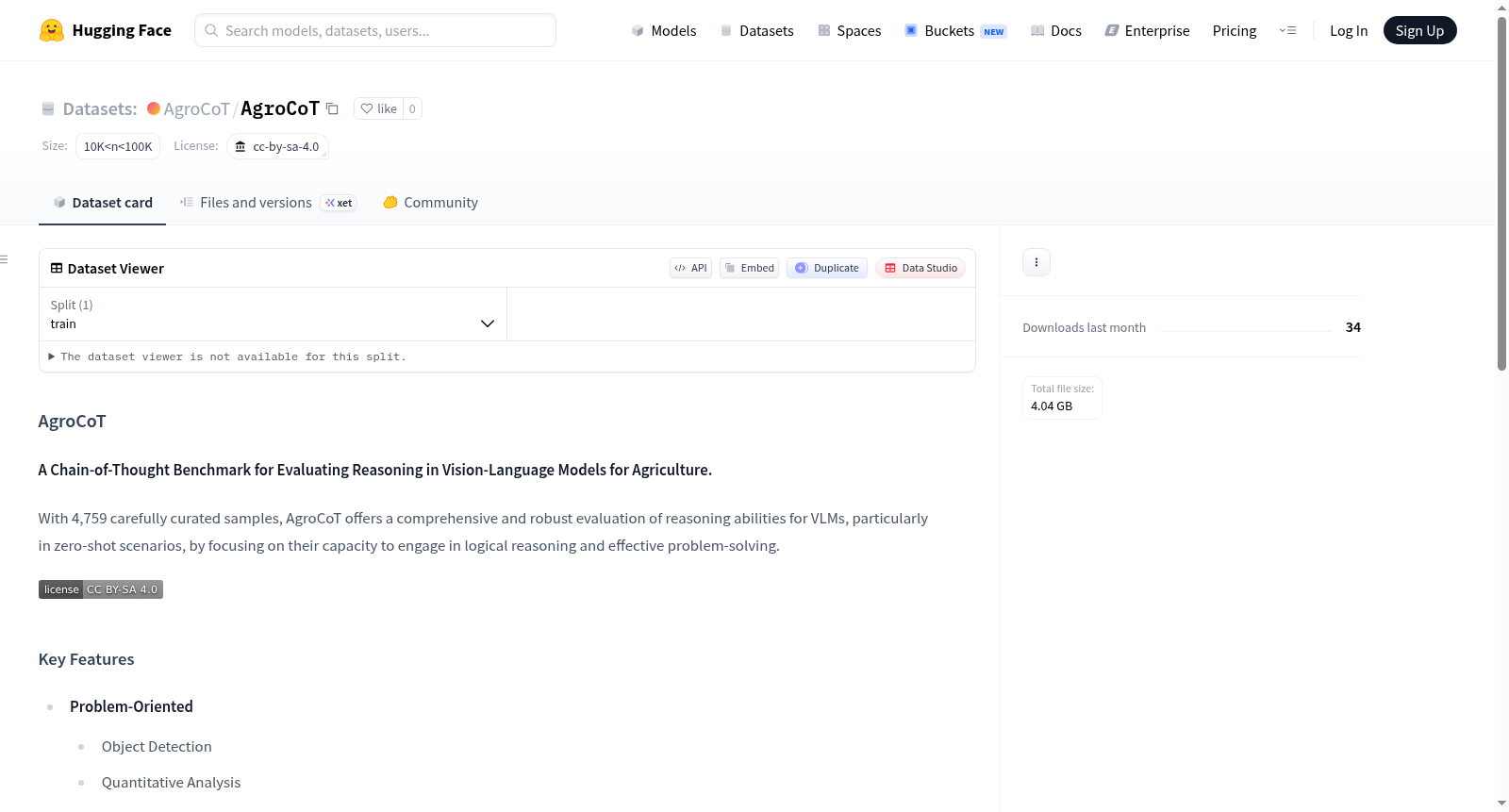Open the table of contents sidebar icon

coord(5,259)
